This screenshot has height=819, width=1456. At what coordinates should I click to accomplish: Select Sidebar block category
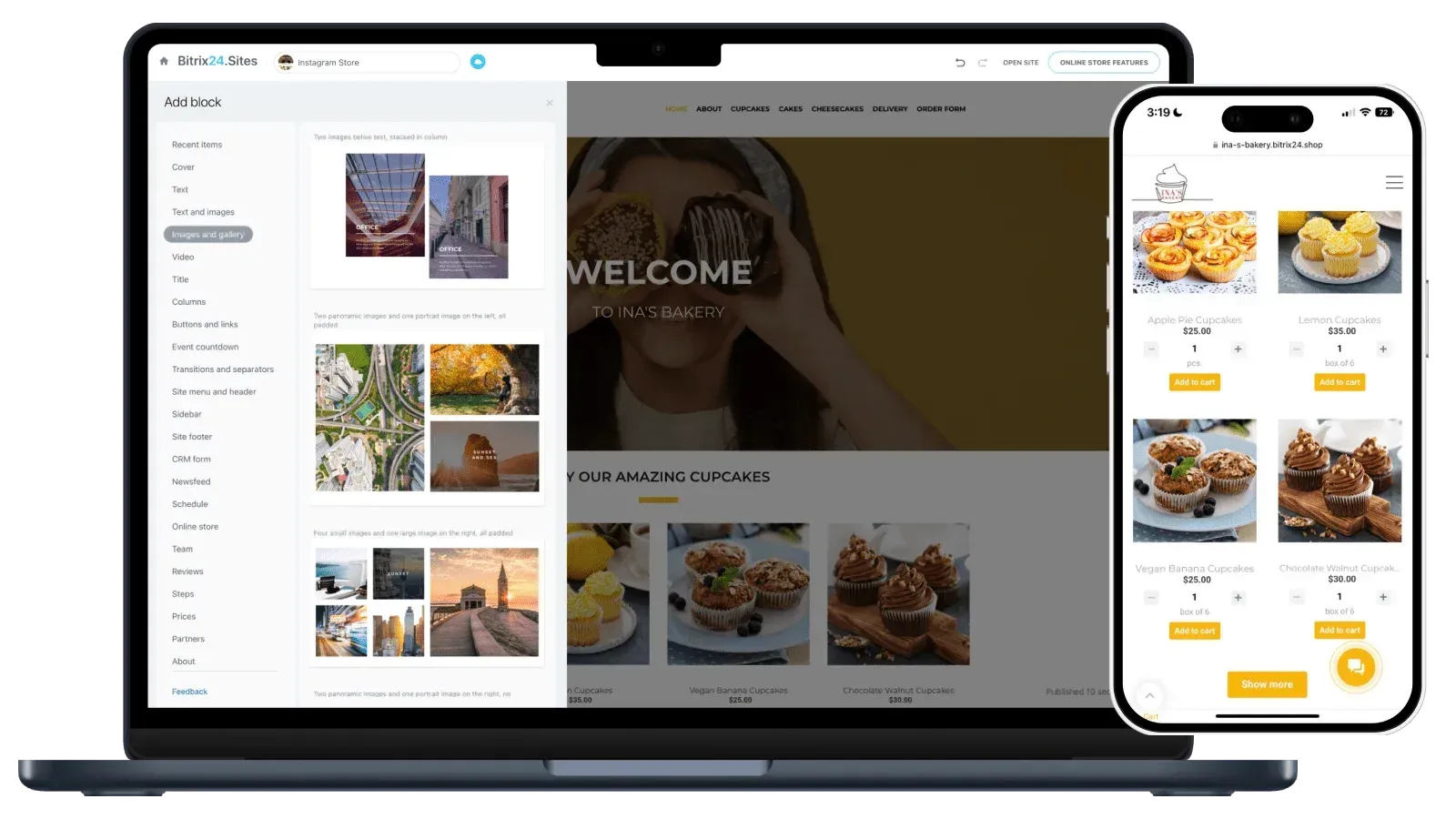coord(187,414)
